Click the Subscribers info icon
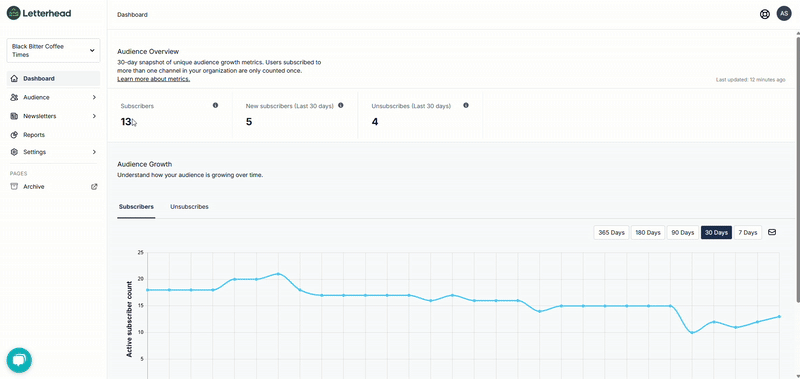 pyautogui.click(x=215, y=105)
